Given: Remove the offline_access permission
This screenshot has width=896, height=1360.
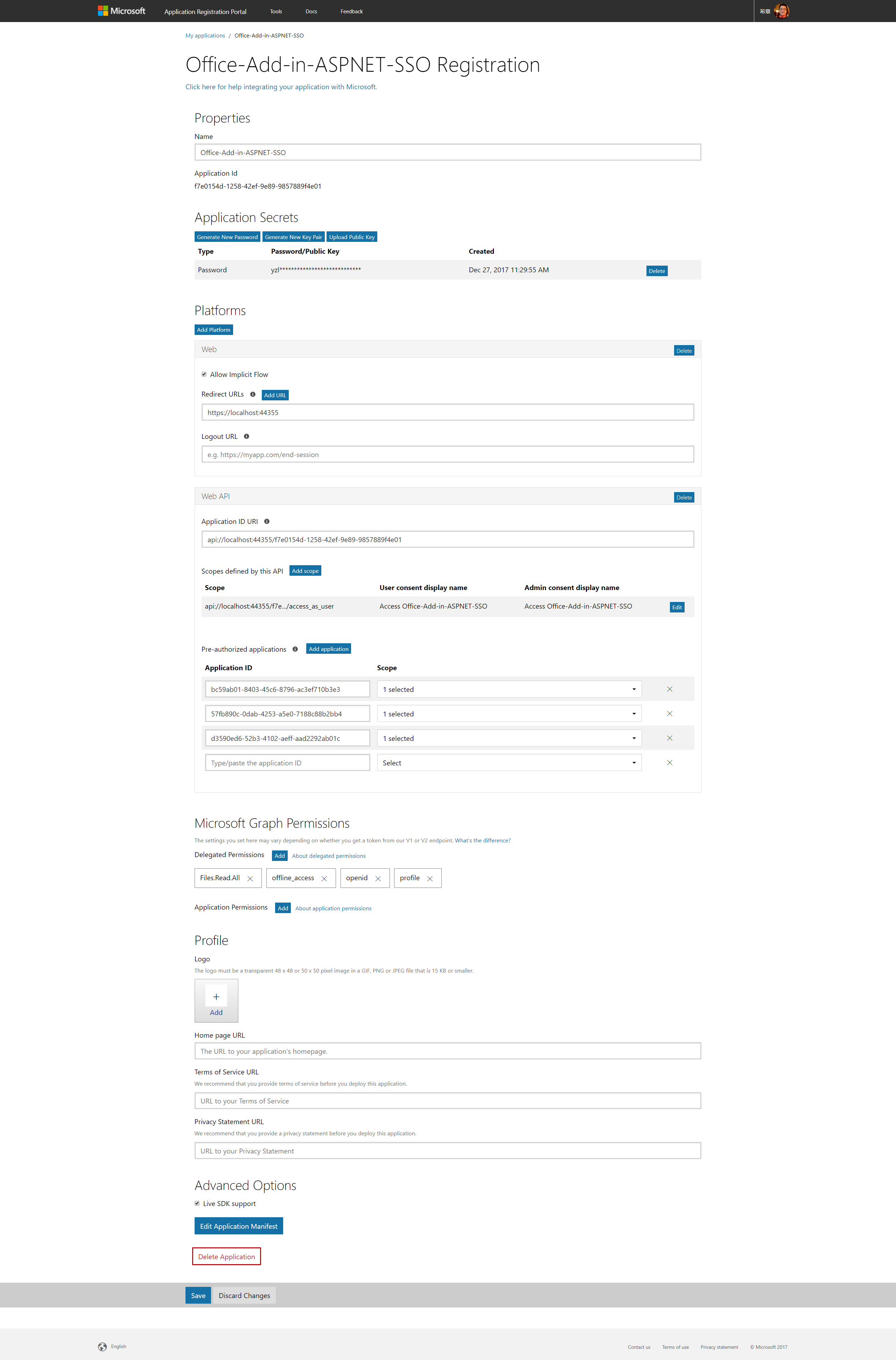Looking at the screenshot, I should tap(324, 879).
